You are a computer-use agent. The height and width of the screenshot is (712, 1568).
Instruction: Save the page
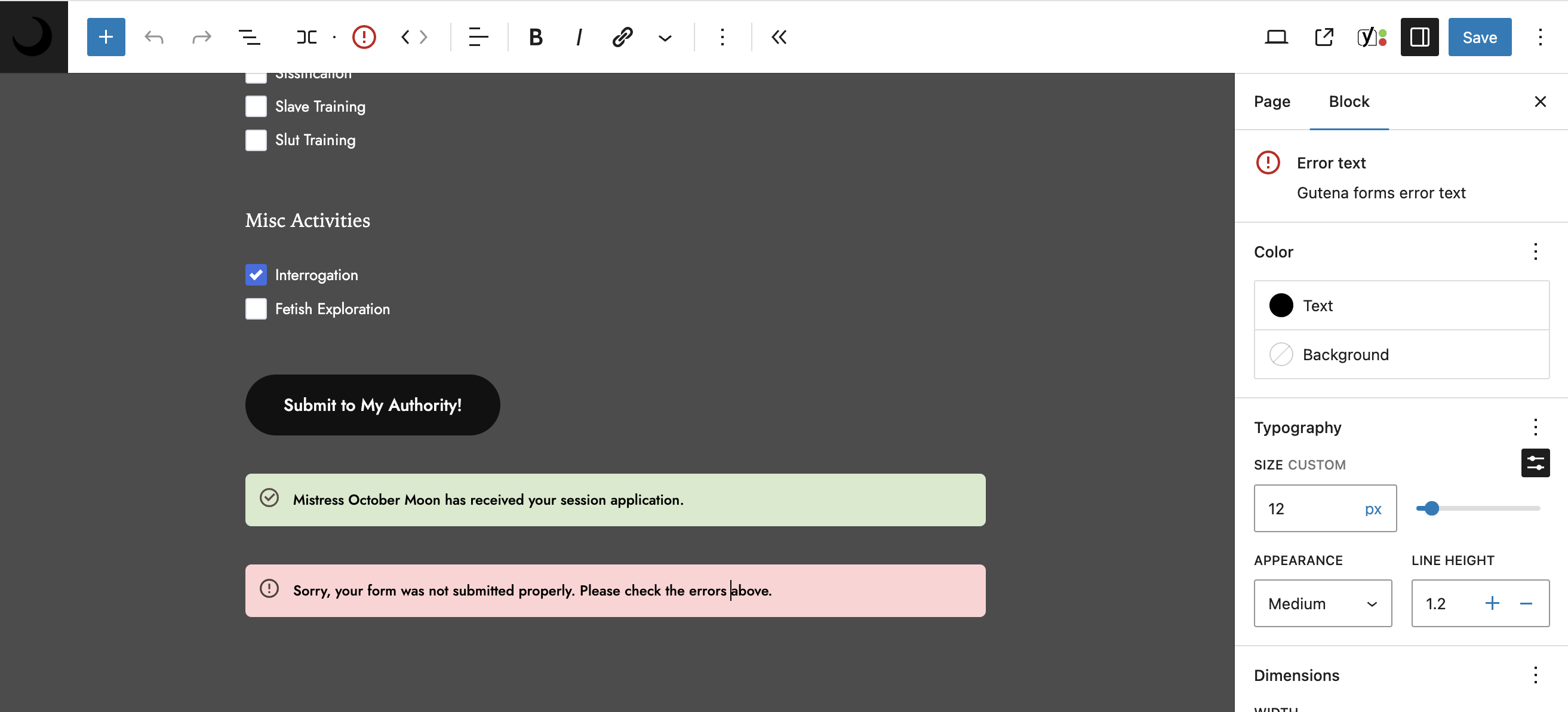1479,37
